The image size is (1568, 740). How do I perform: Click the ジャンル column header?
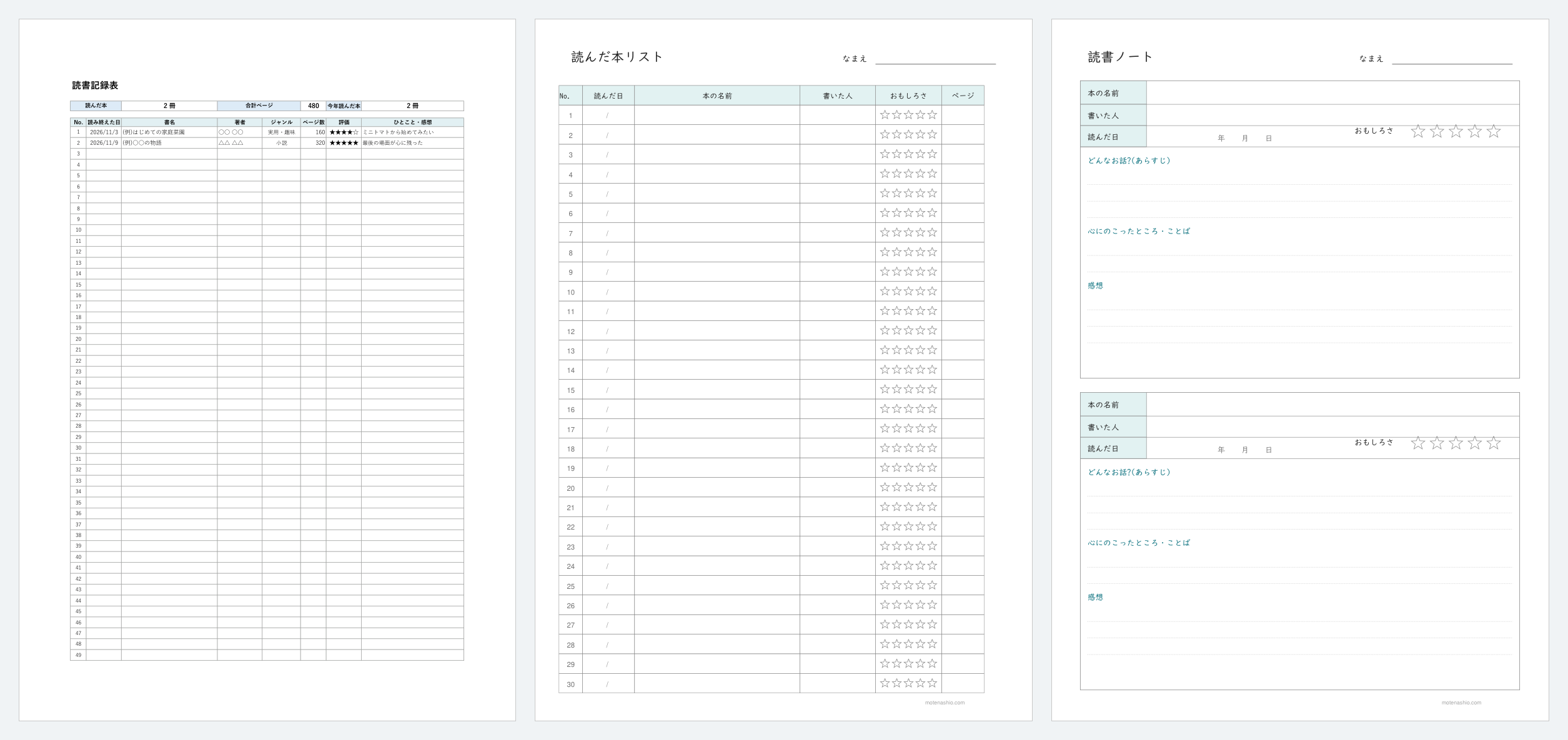pos(281,122)
